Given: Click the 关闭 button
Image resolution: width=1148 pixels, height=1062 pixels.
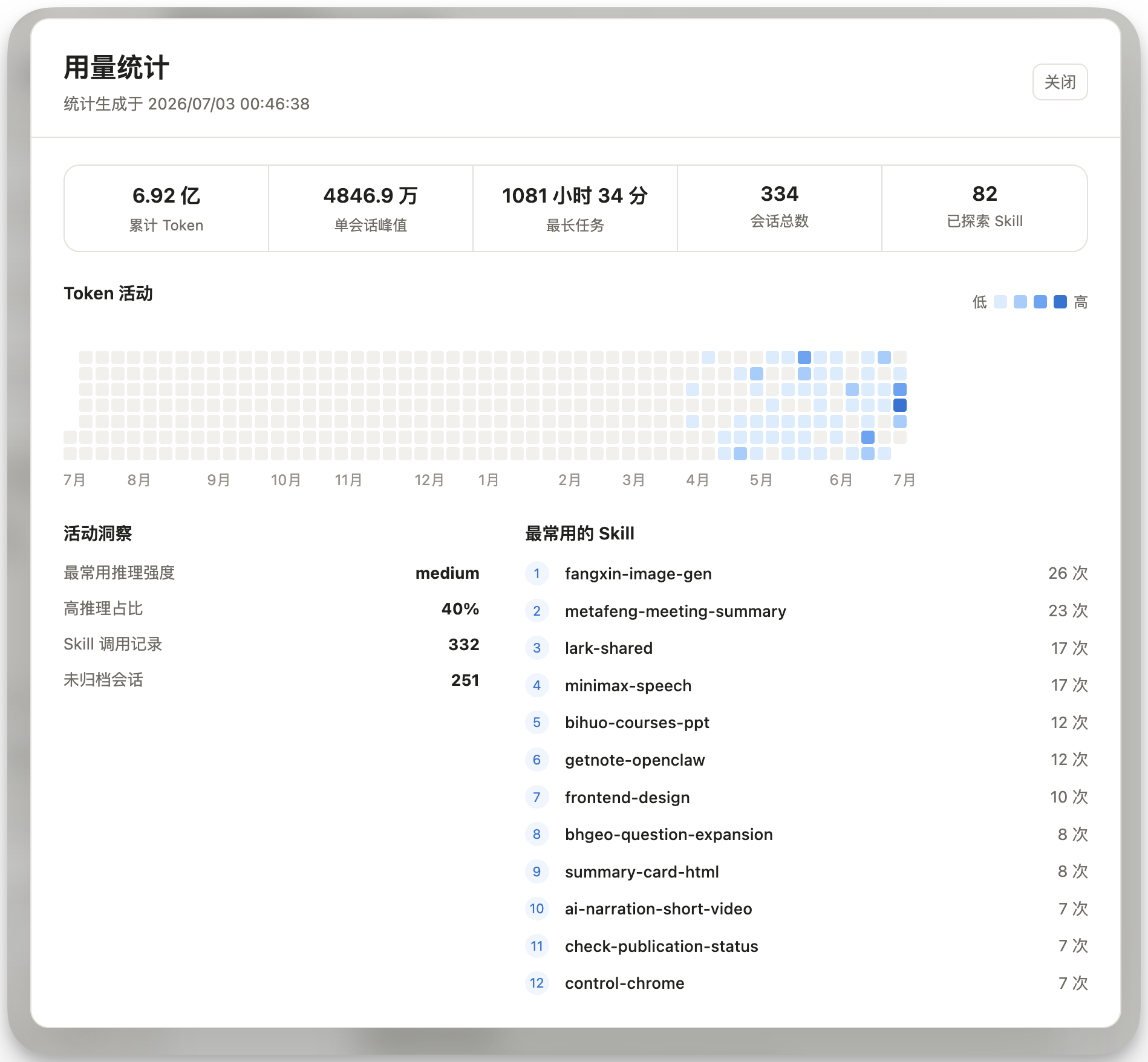Looking at the screenshot, I should (x=1060, y=82).
